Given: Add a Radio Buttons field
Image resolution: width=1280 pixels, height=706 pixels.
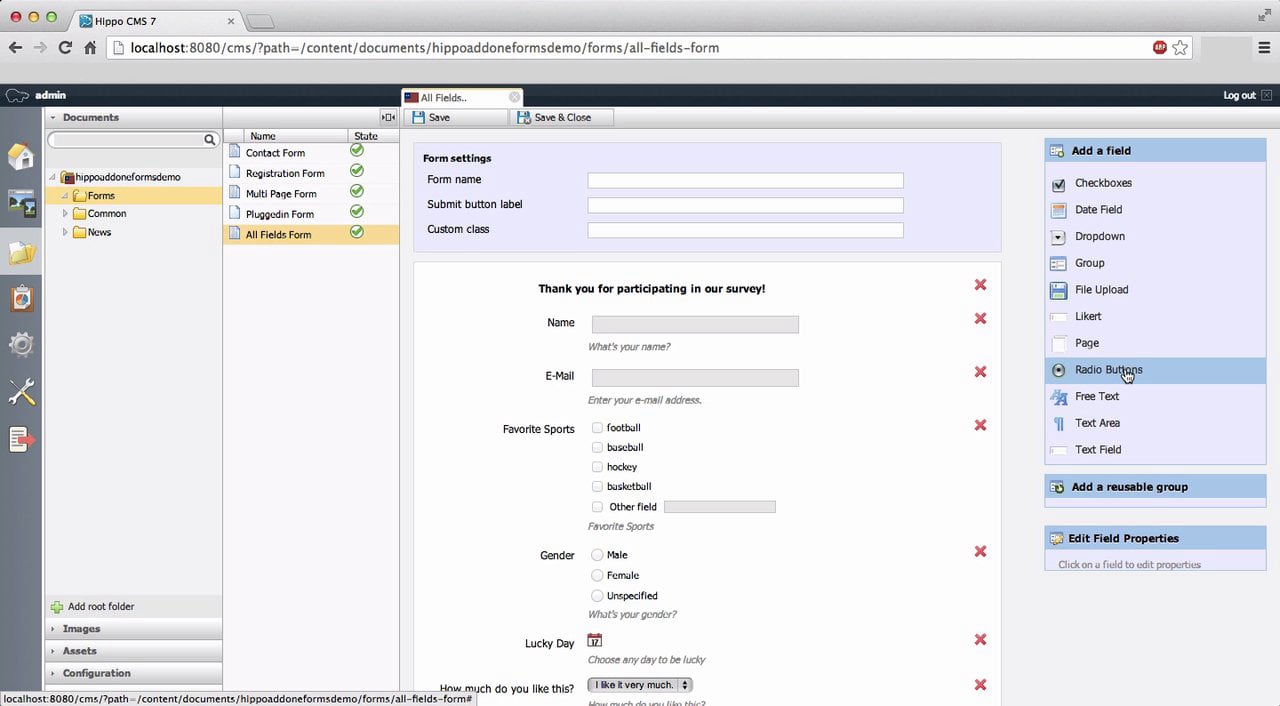Looking at the screenshot, I should [1155, 370].
